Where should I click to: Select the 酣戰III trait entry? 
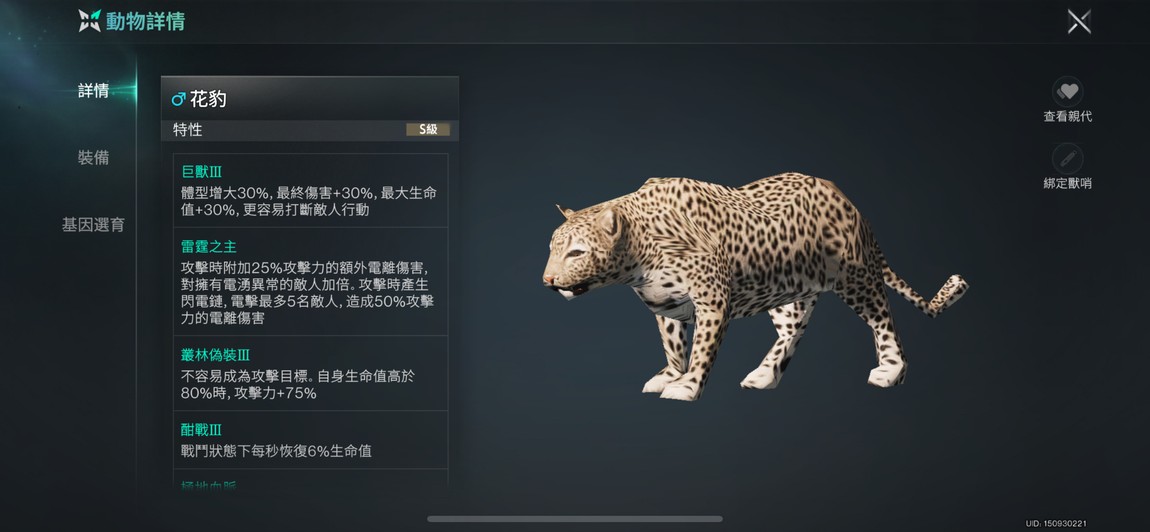[310, 440]
